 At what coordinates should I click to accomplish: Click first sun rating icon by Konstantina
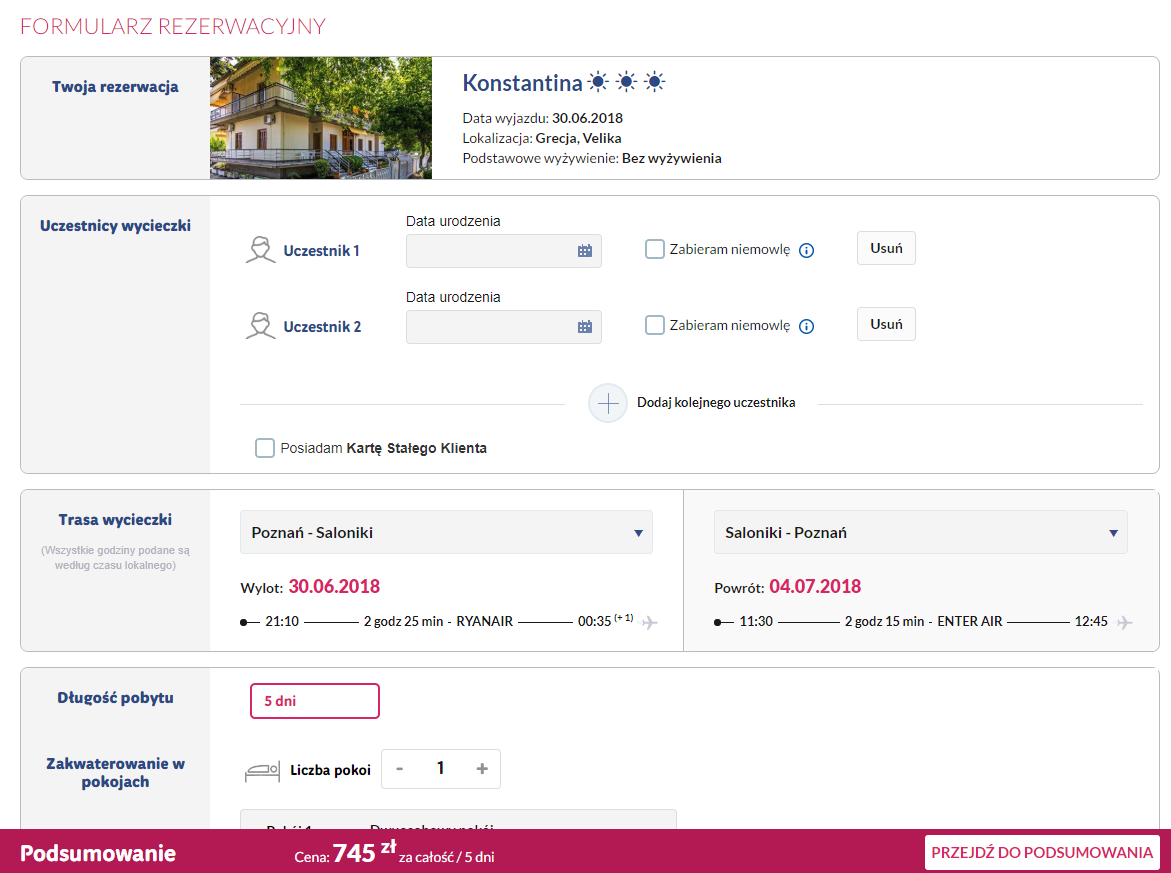(598, 81)
